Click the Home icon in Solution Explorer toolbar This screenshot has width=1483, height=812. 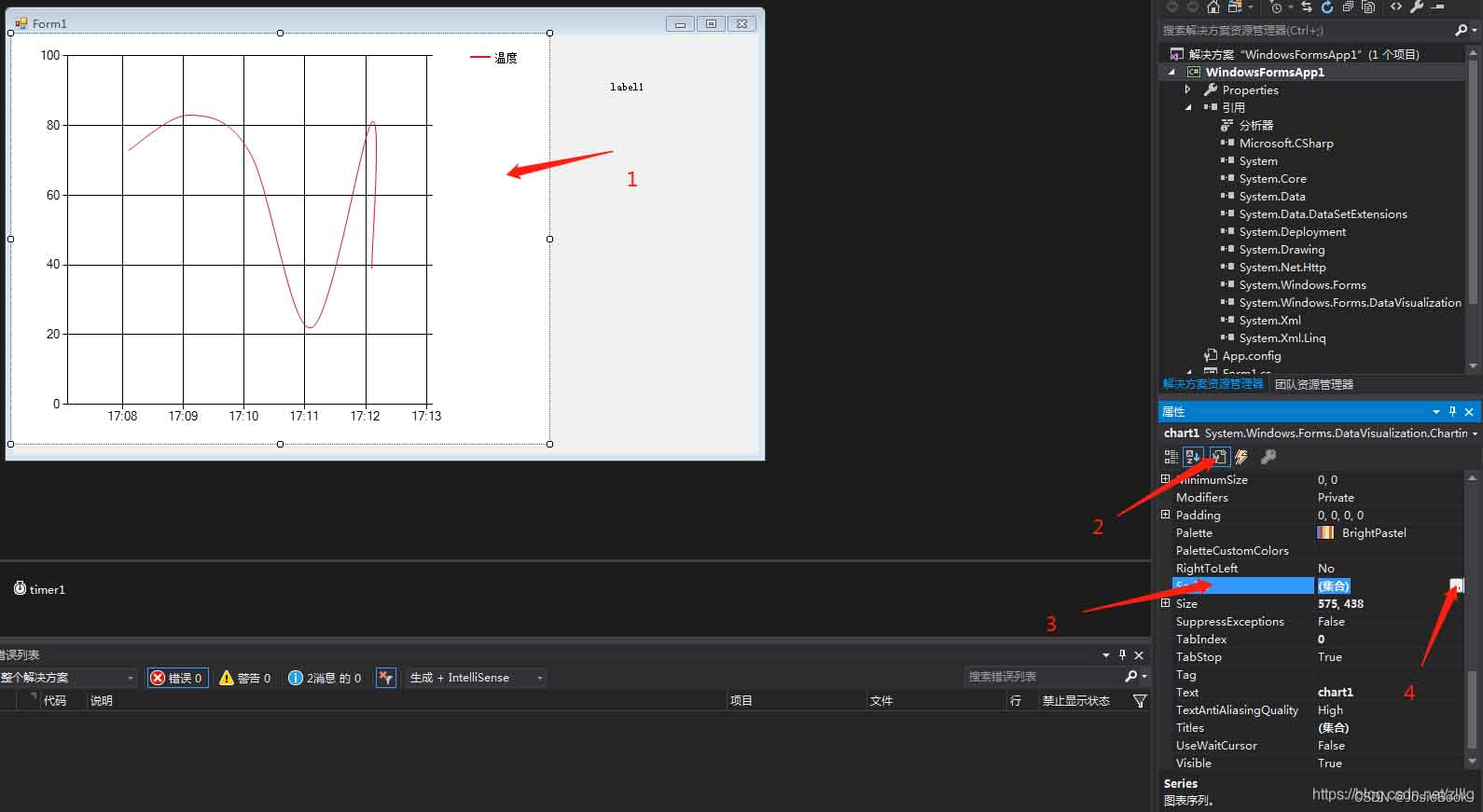[x=1213, y=7]
